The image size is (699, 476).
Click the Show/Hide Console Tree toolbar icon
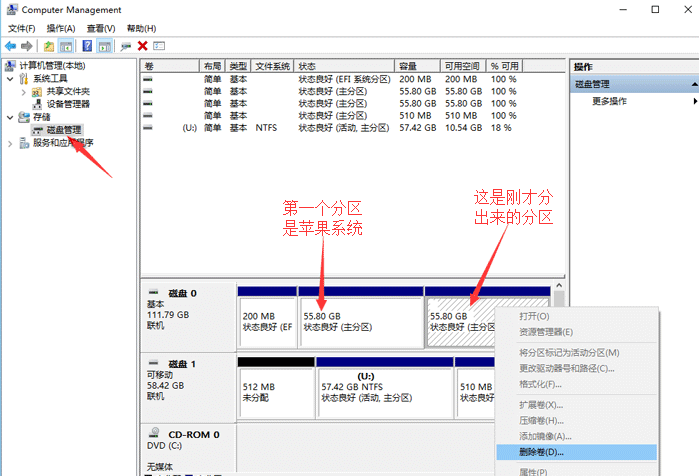(x=66, y=46)
